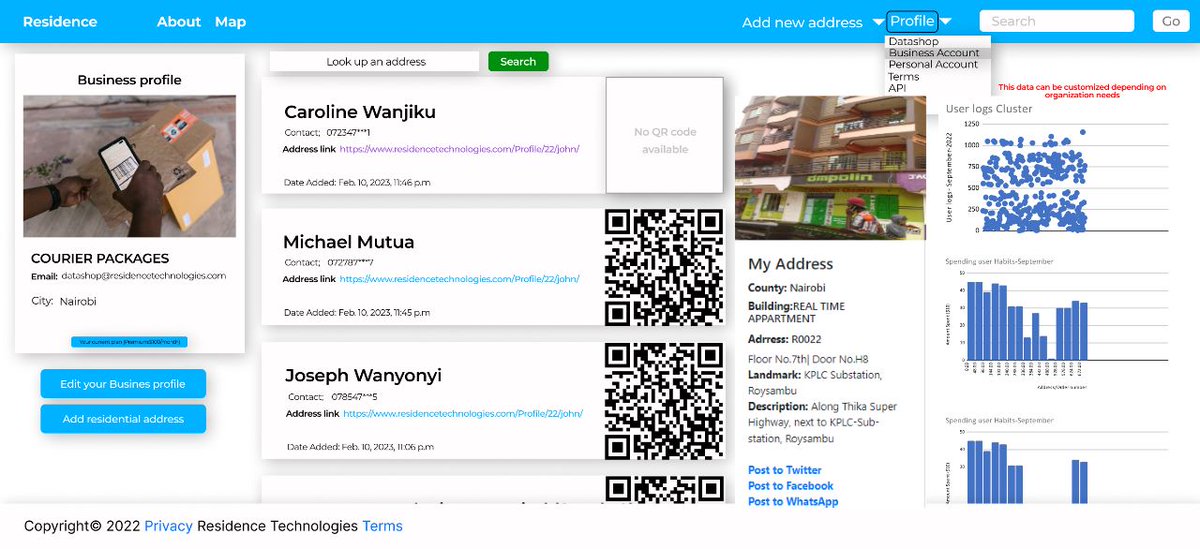Select the COURIER PACKAGES title
Screen dimensions: 1200x549
(100, 258)
